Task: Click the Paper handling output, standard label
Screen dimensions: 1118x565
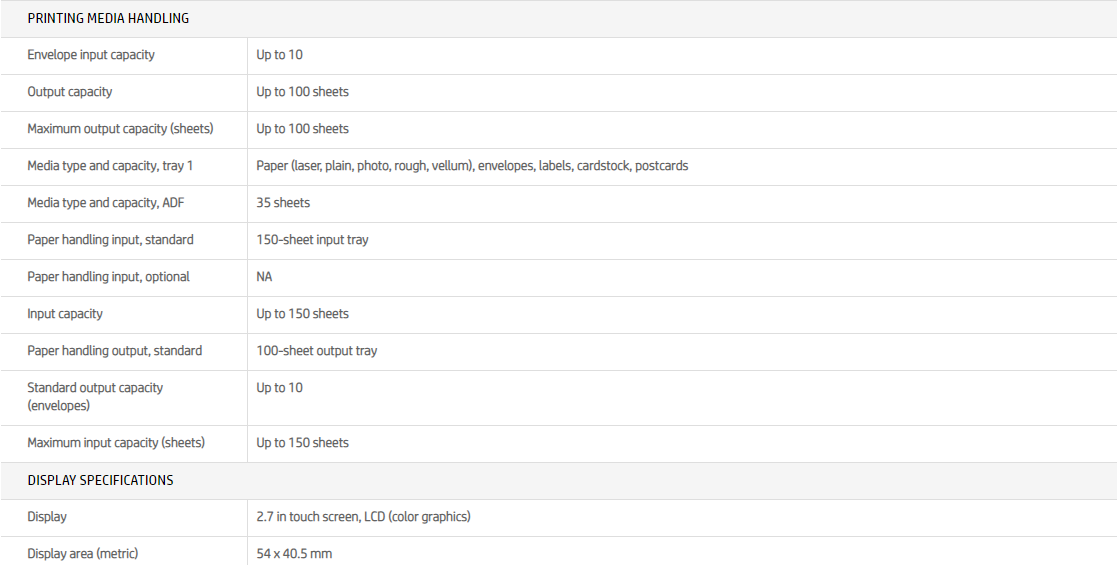Action: point(114,351)
